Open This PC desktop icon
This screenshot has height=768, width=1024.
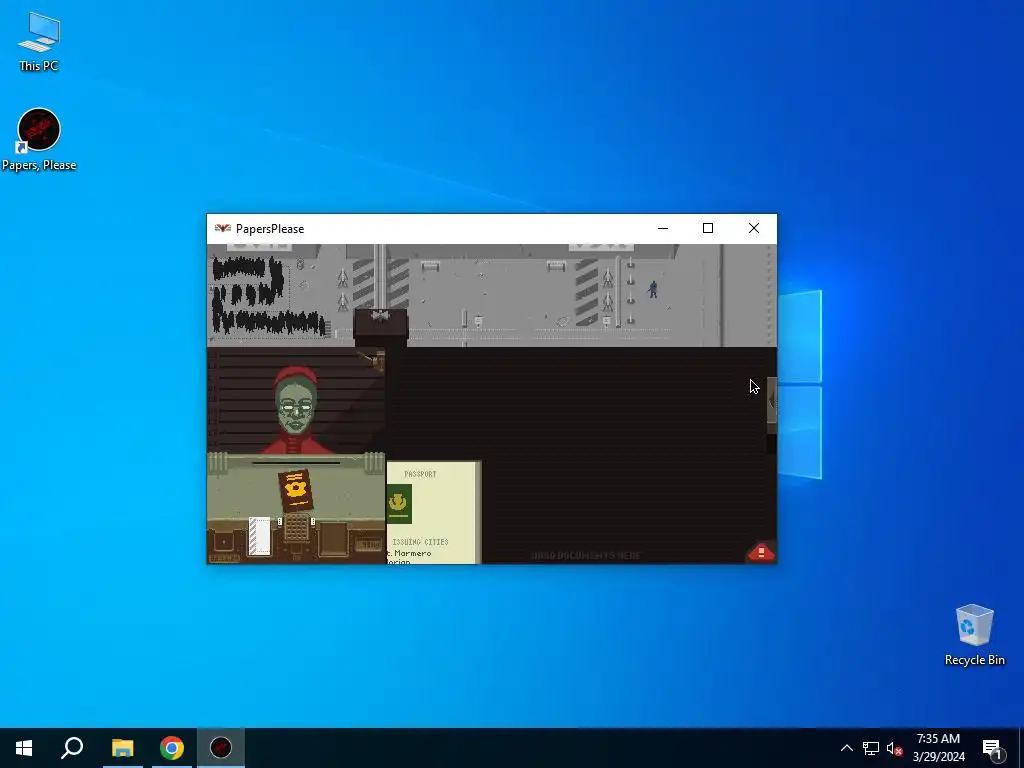click(39, 41)
